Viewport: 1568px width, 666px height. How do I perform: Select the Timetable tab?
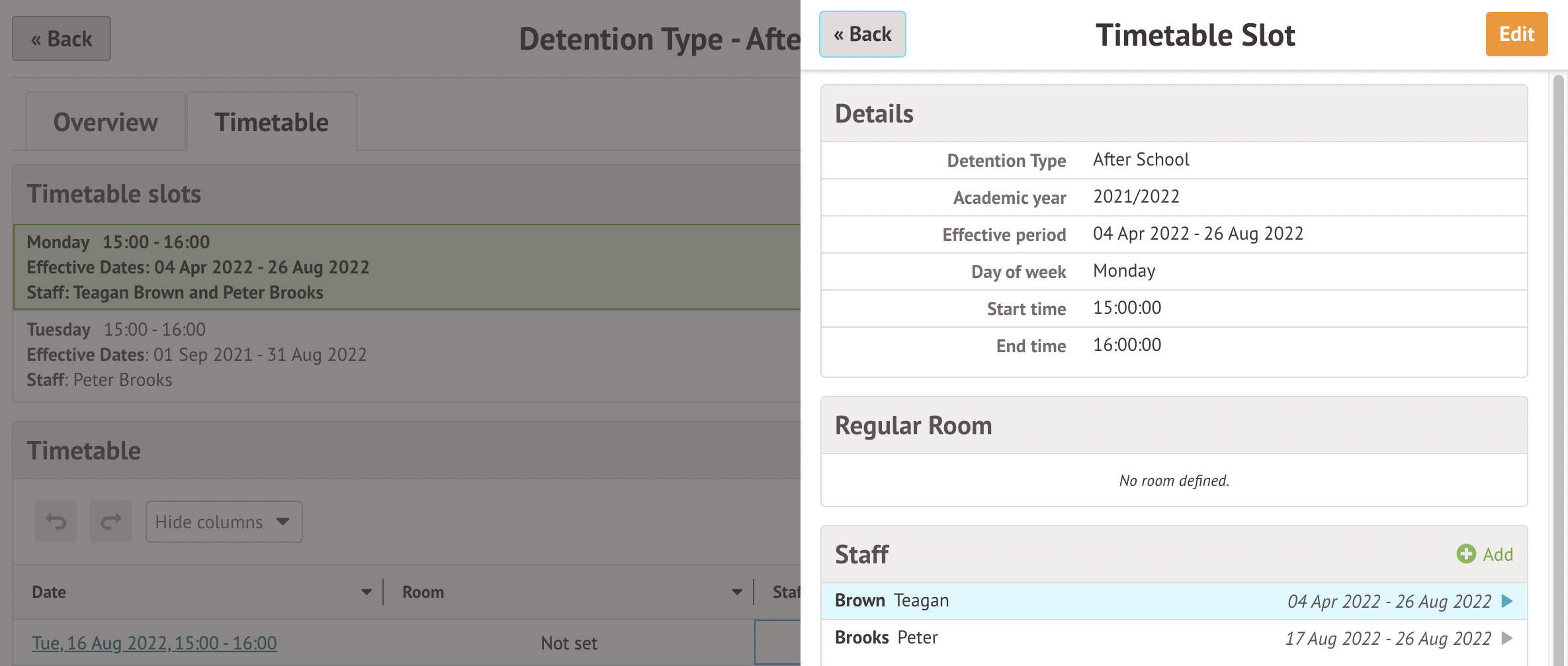click(x=271, y=122)
